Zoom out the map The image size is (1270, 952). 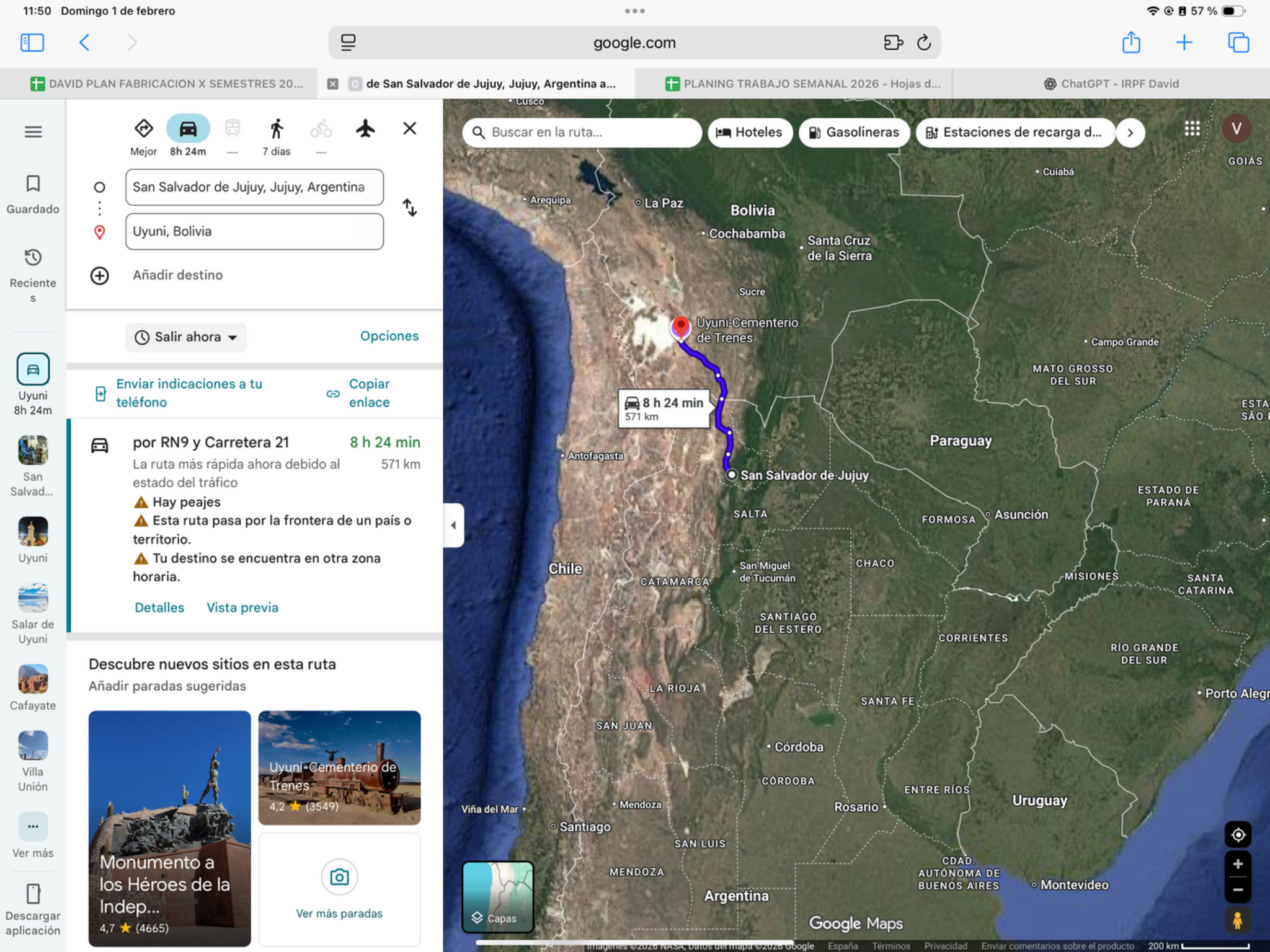click(1238, 890)
